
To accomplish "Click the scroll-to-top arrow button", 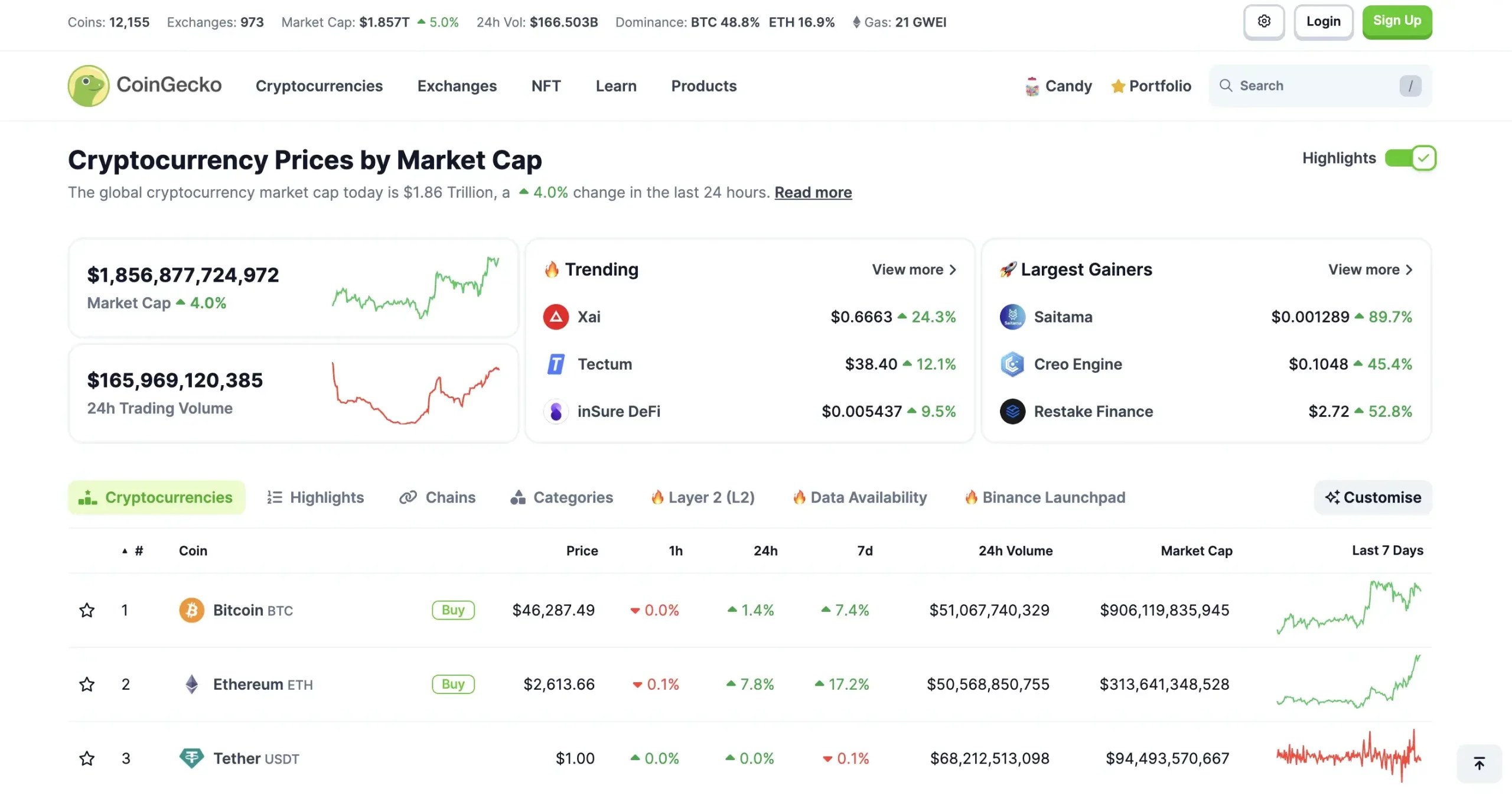I will point(1479,763).
